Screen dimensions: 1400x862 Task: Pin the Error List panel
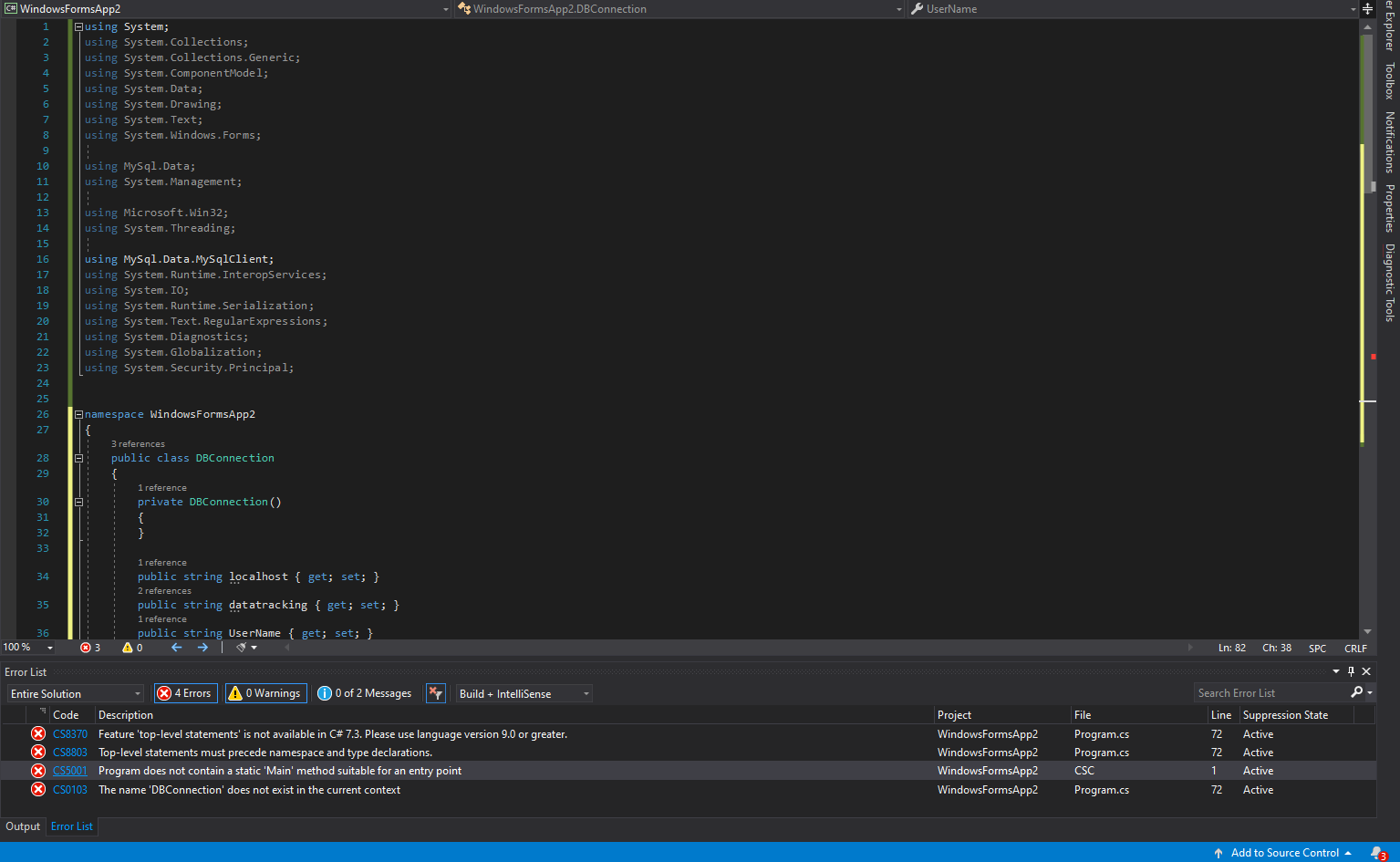(x=1351, y=671)
